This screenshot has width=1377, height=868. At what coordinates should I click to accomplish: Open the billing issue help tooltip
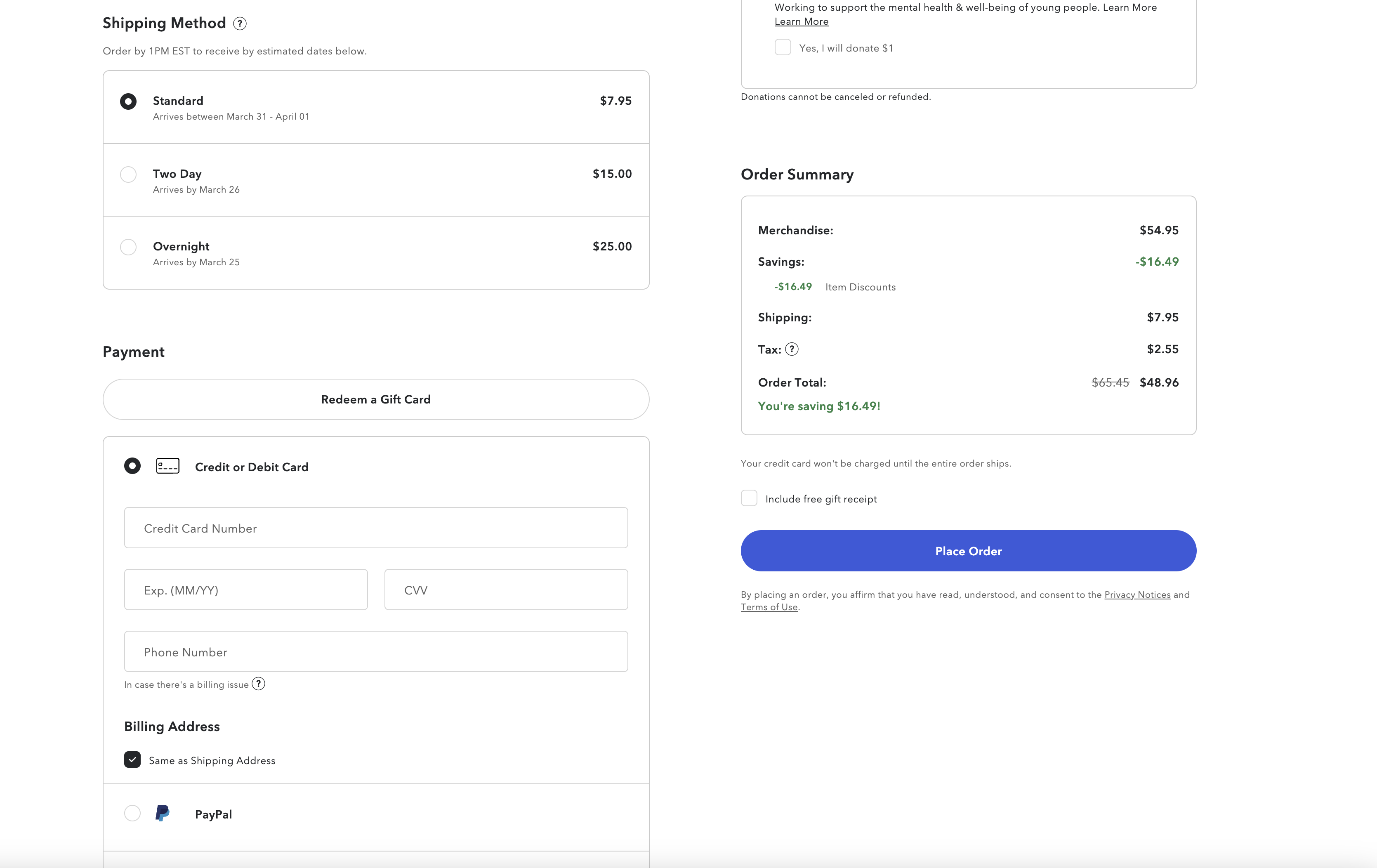pyautogui.click(x=259, y=683)
